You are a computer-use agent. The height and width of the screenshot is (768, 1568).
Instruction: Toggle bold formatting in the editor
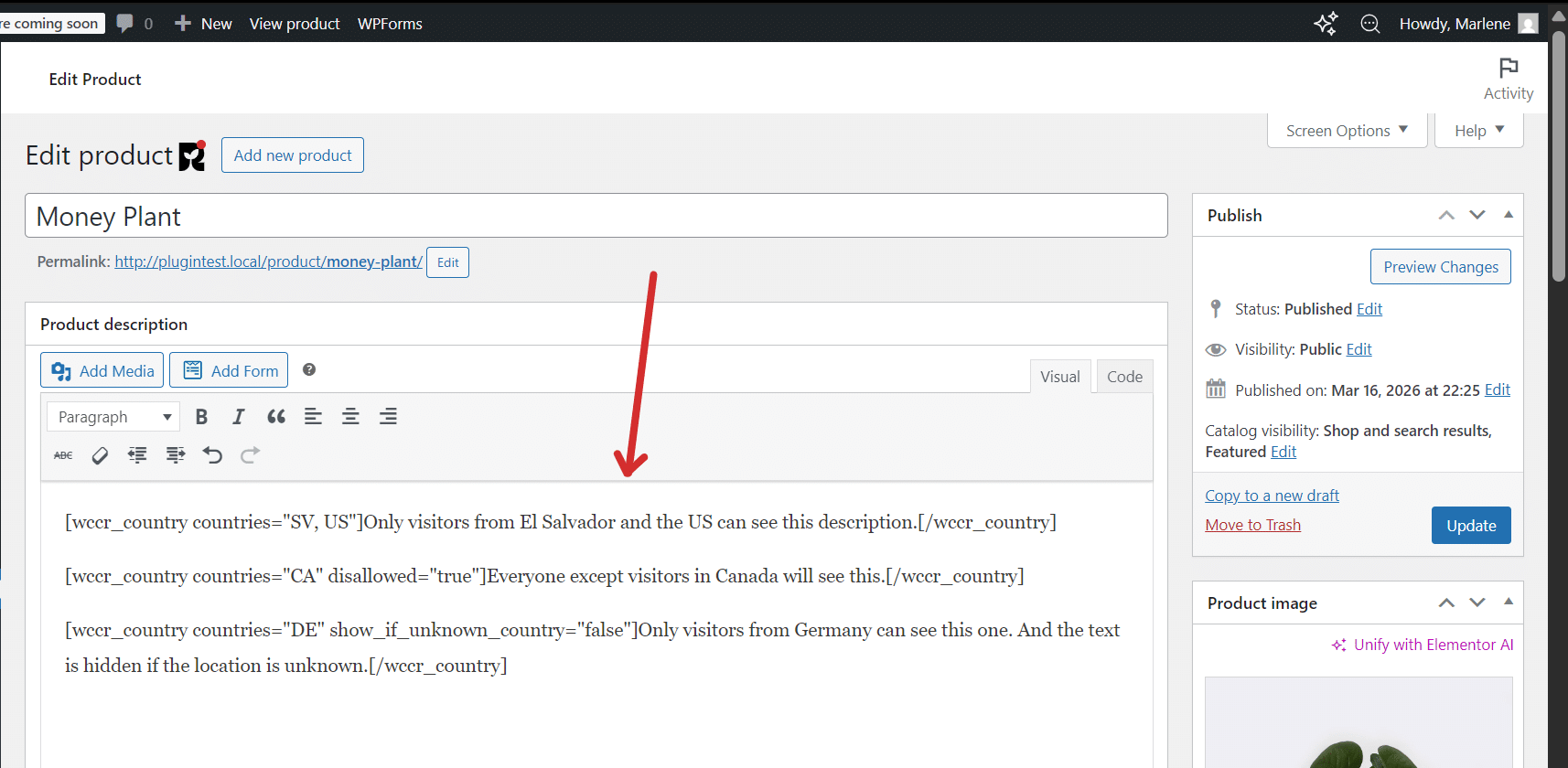click(x=202, y=417)
